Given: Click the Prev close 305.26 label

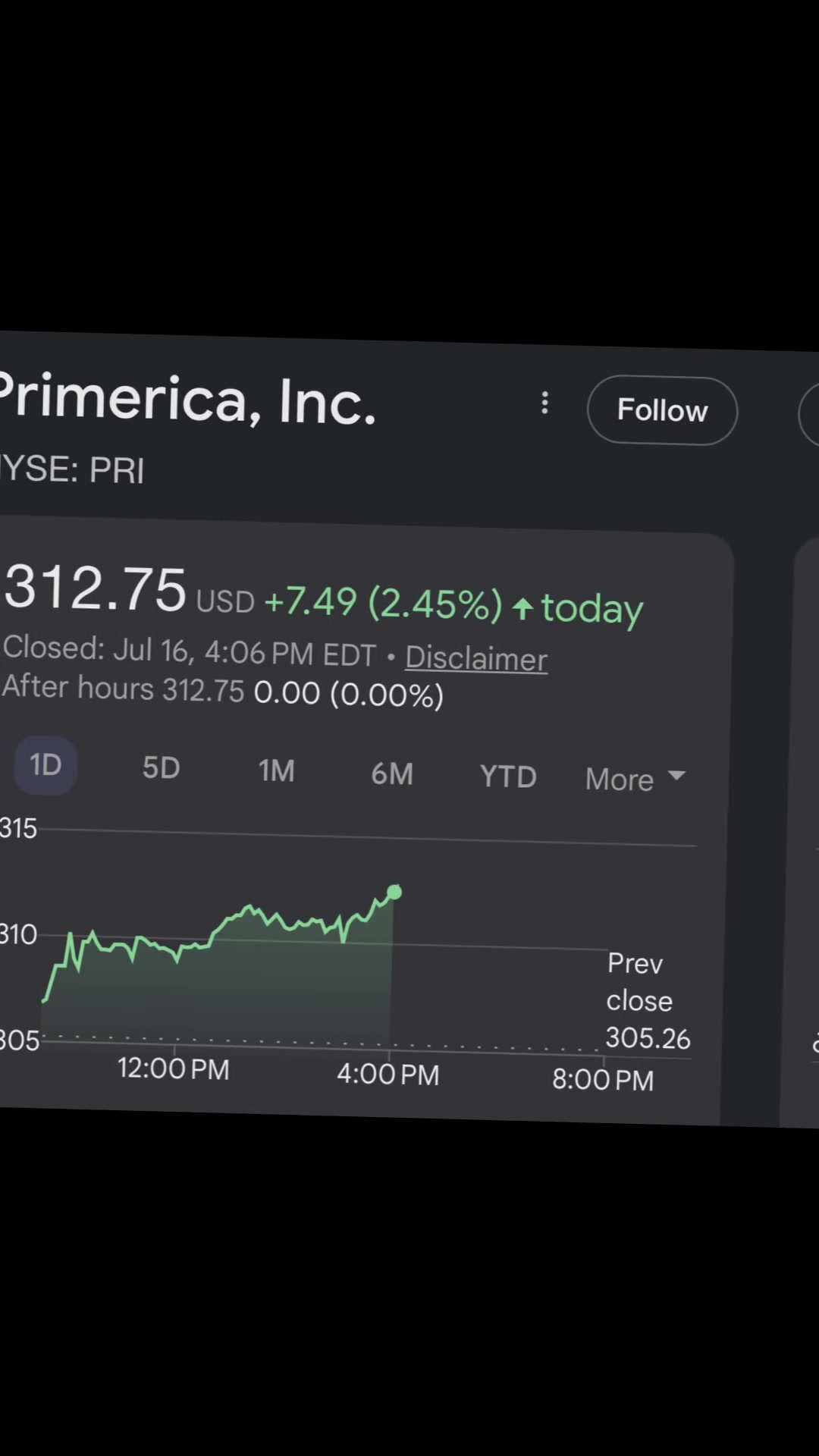Looking at the screenshot, I should click(x=648, y=1001).
